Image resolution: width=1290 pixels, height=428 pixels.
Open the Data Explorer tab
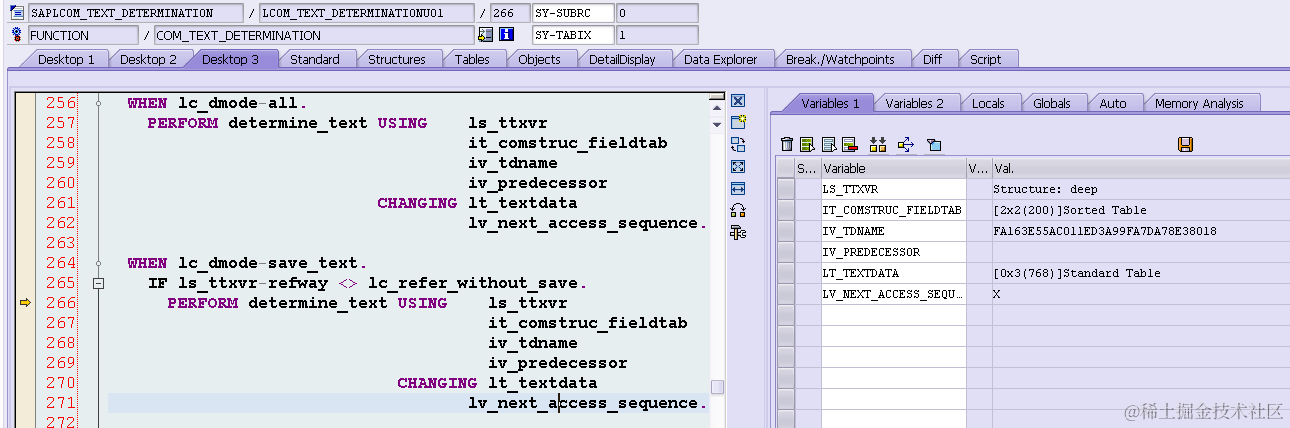(720, 59)
